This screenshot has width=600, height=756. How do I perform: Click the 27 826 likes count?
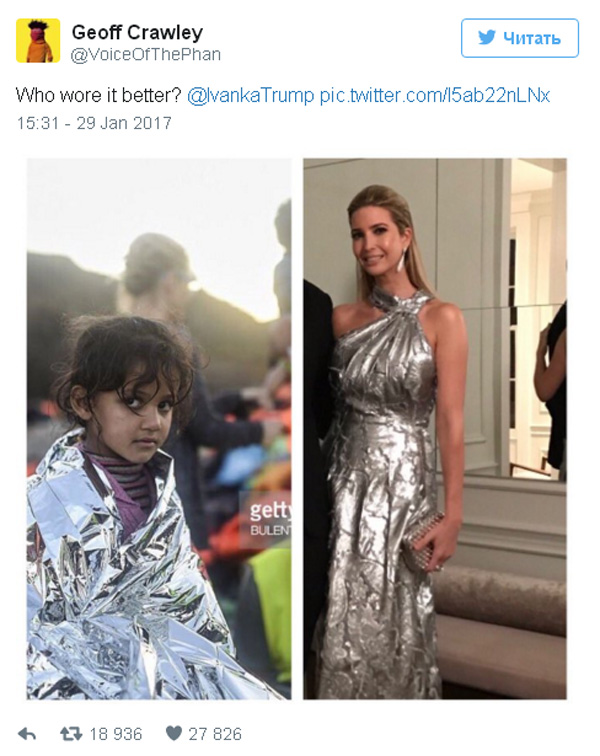coord(215,734)
